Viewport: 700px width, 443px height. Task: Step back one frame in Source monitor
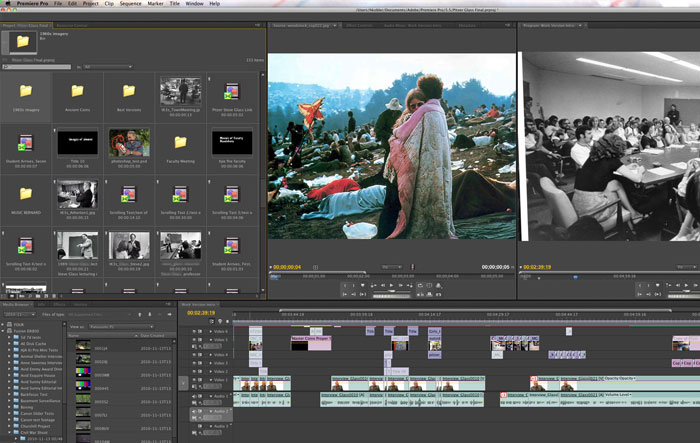[x=383, y=285]
